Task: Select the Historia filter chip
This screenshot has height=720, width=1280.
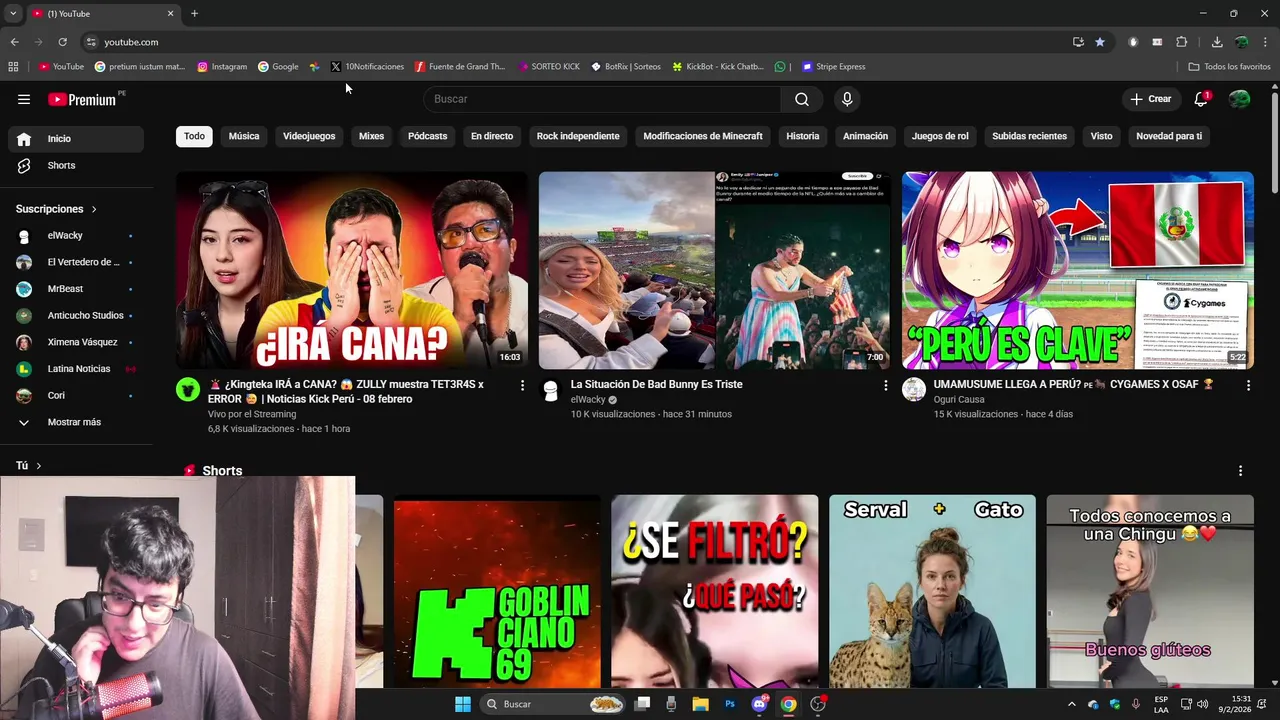Action: [x=803, y=136]
